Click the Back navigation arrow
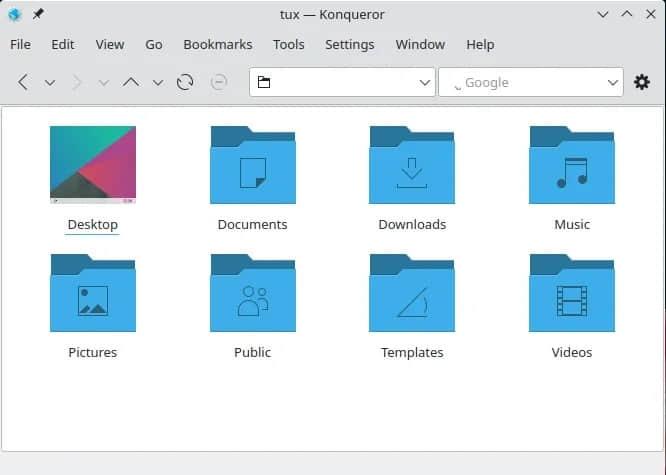The height and width of the screenshot is (475, 666). point(23,82)
